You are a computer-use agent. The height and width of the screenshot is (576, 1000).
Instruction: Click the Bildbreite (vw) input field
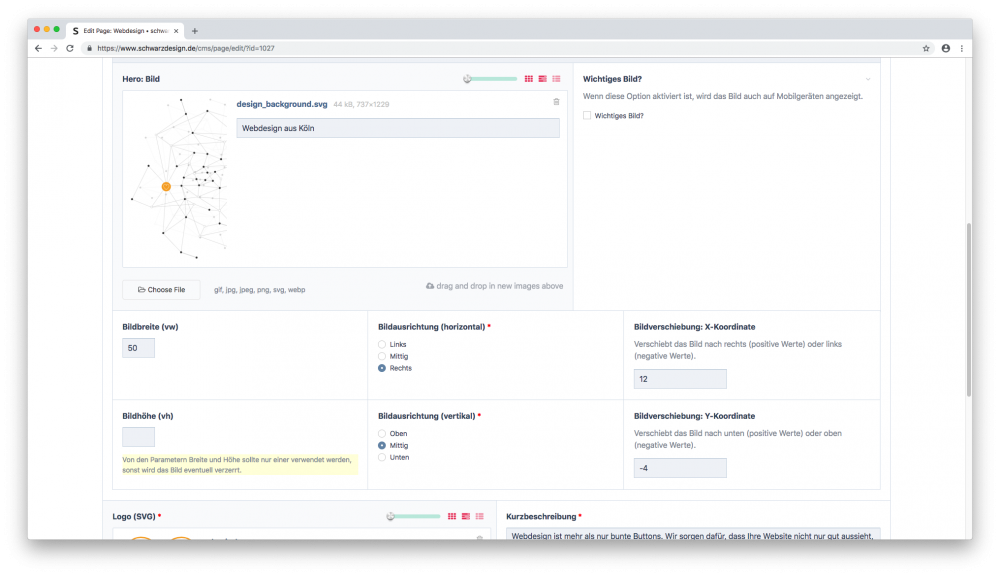point(138,348)
